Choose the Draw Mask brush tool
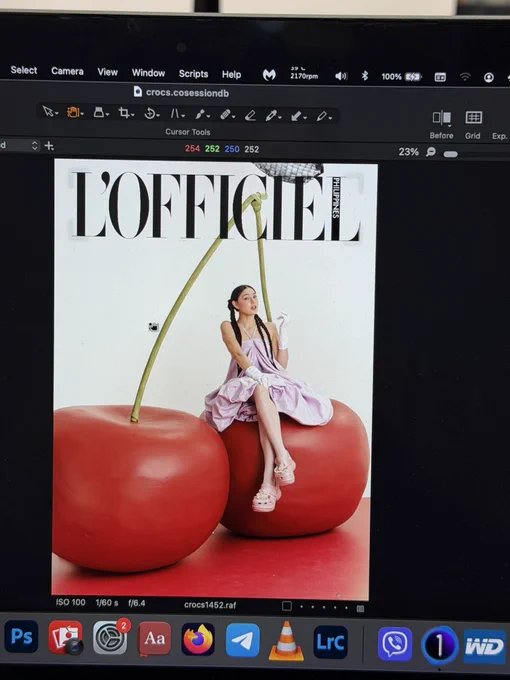This screenshot has height=680, width=510. (200, 114)
